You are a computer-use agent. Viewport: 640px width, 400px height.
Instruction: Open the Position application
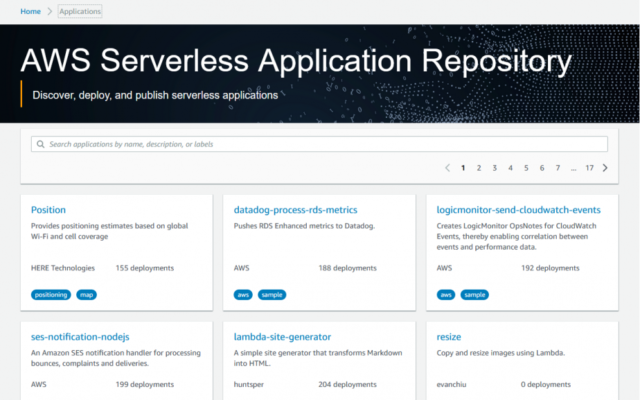48,210
